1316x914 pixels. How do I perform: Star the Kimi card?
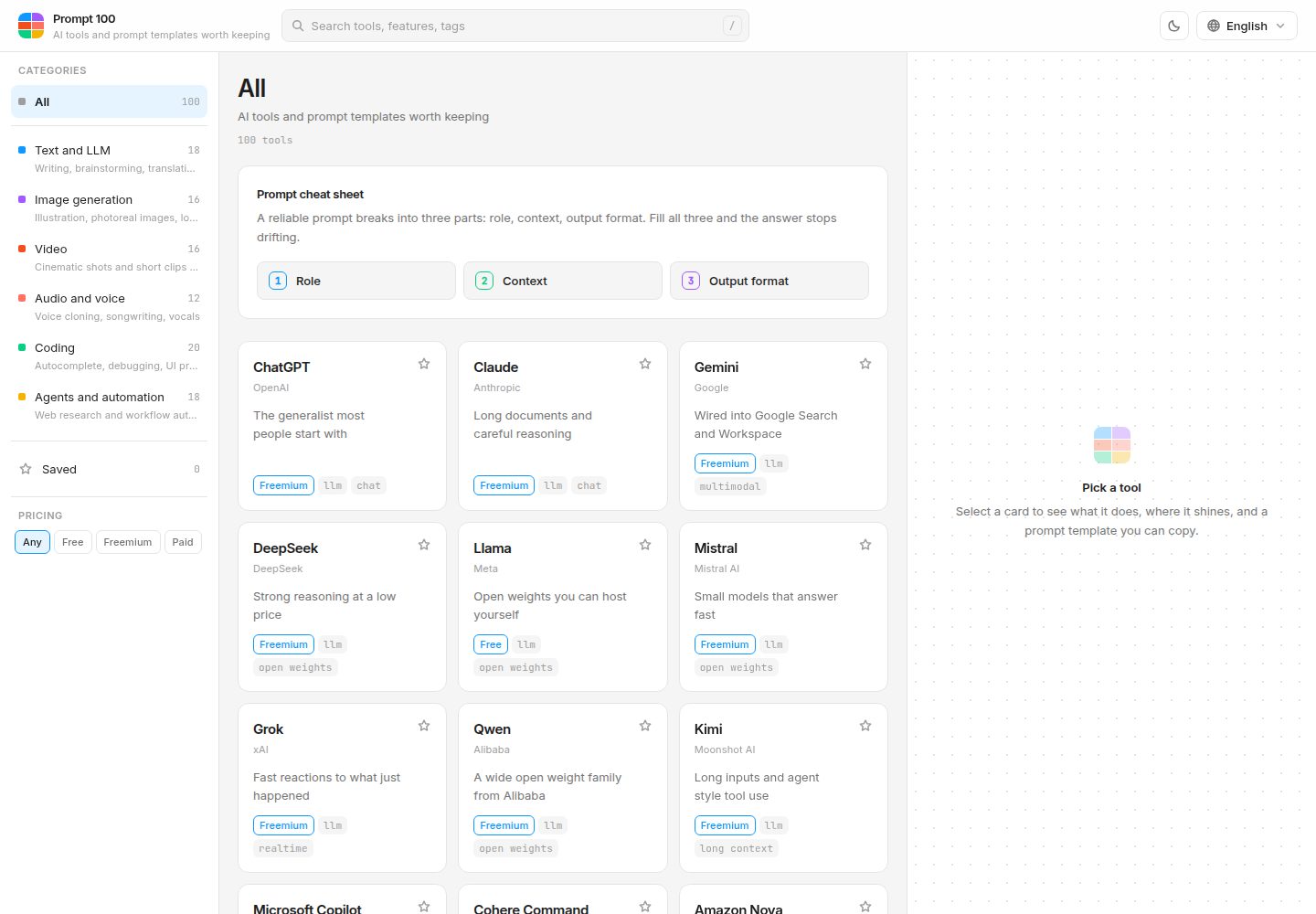tap(865, 726)
